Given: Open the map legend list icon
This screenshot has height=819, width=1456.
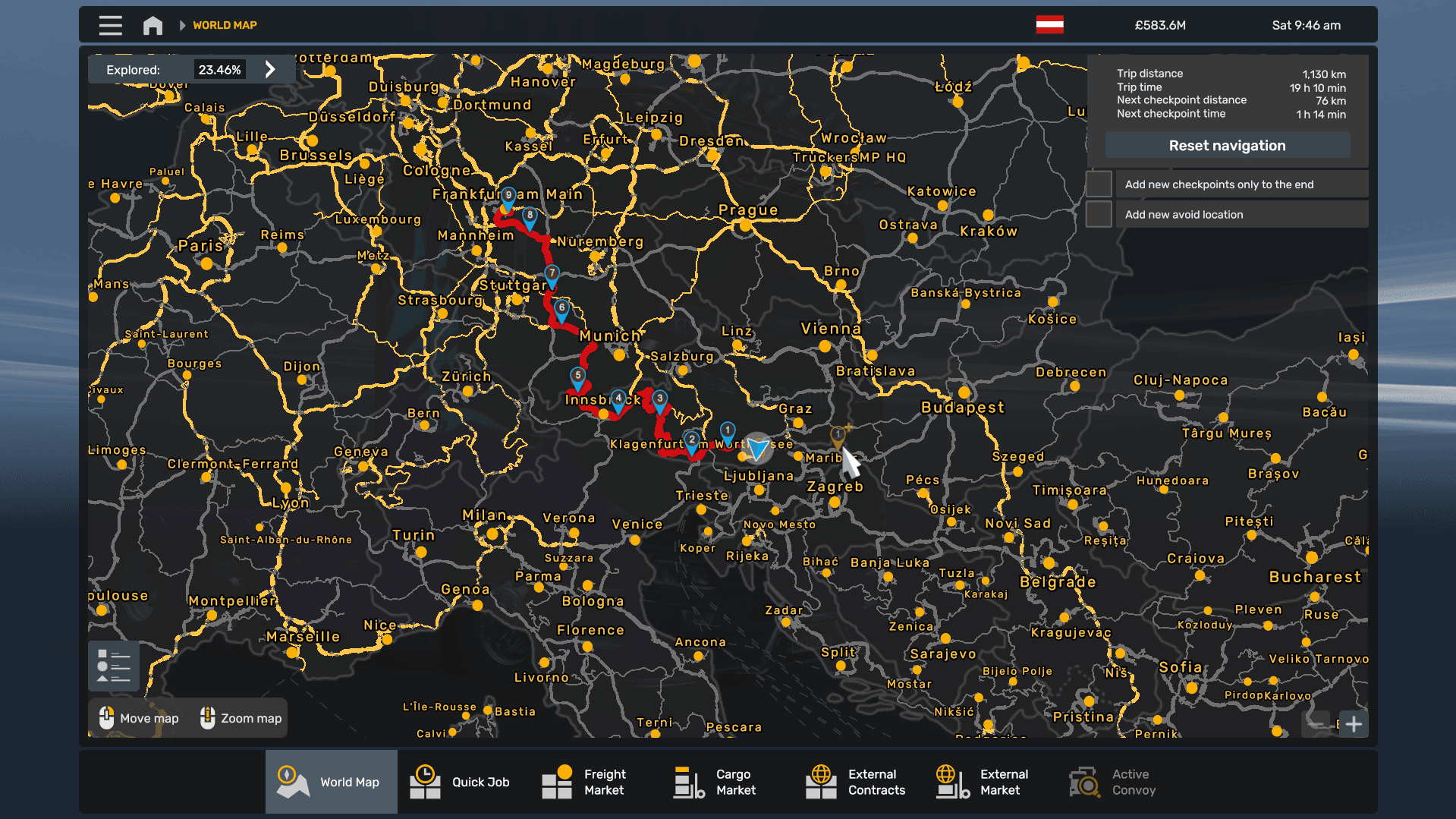Looking at the screenshot, I should (x=114, y=666).
